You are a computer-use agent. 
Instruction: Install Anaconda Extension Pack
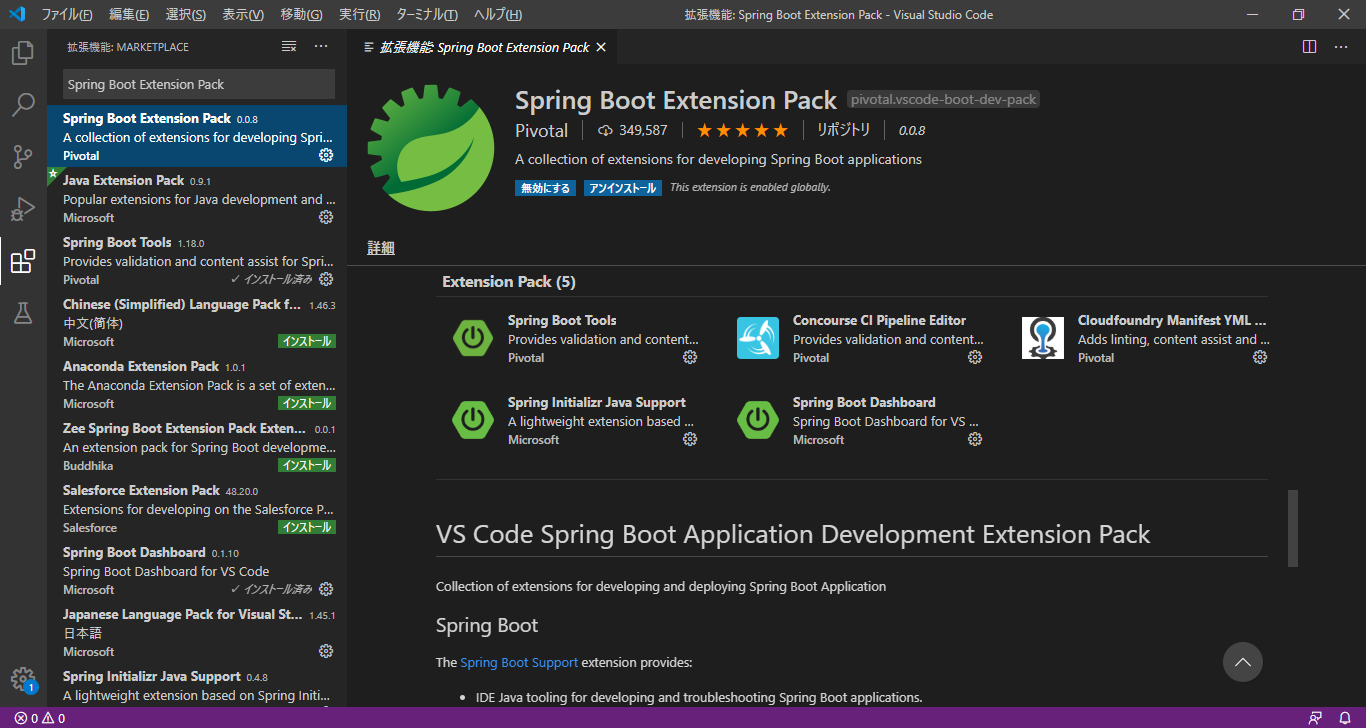click(x=307, y=403)
